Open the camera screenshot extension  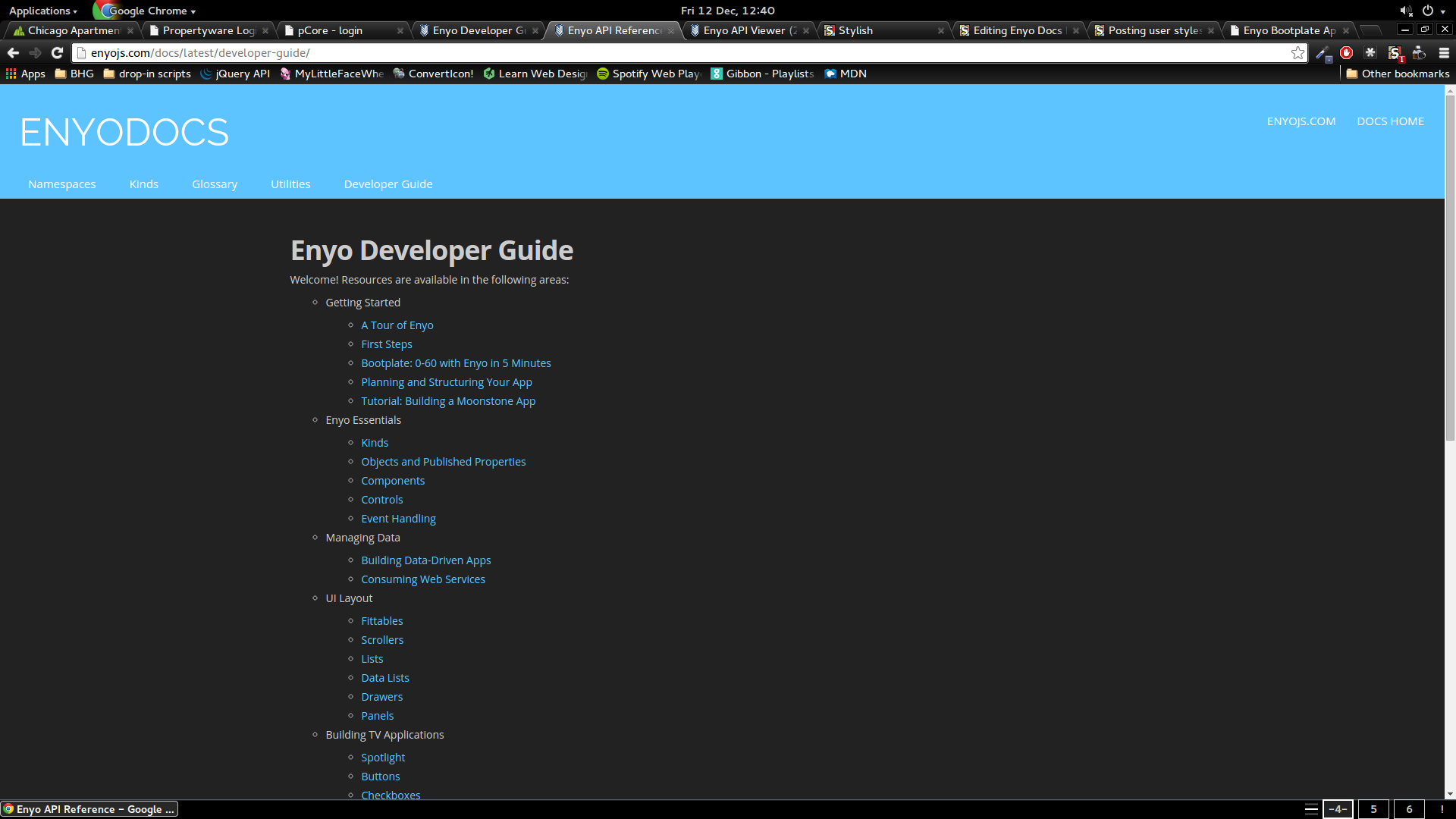tap(1420, 53)
